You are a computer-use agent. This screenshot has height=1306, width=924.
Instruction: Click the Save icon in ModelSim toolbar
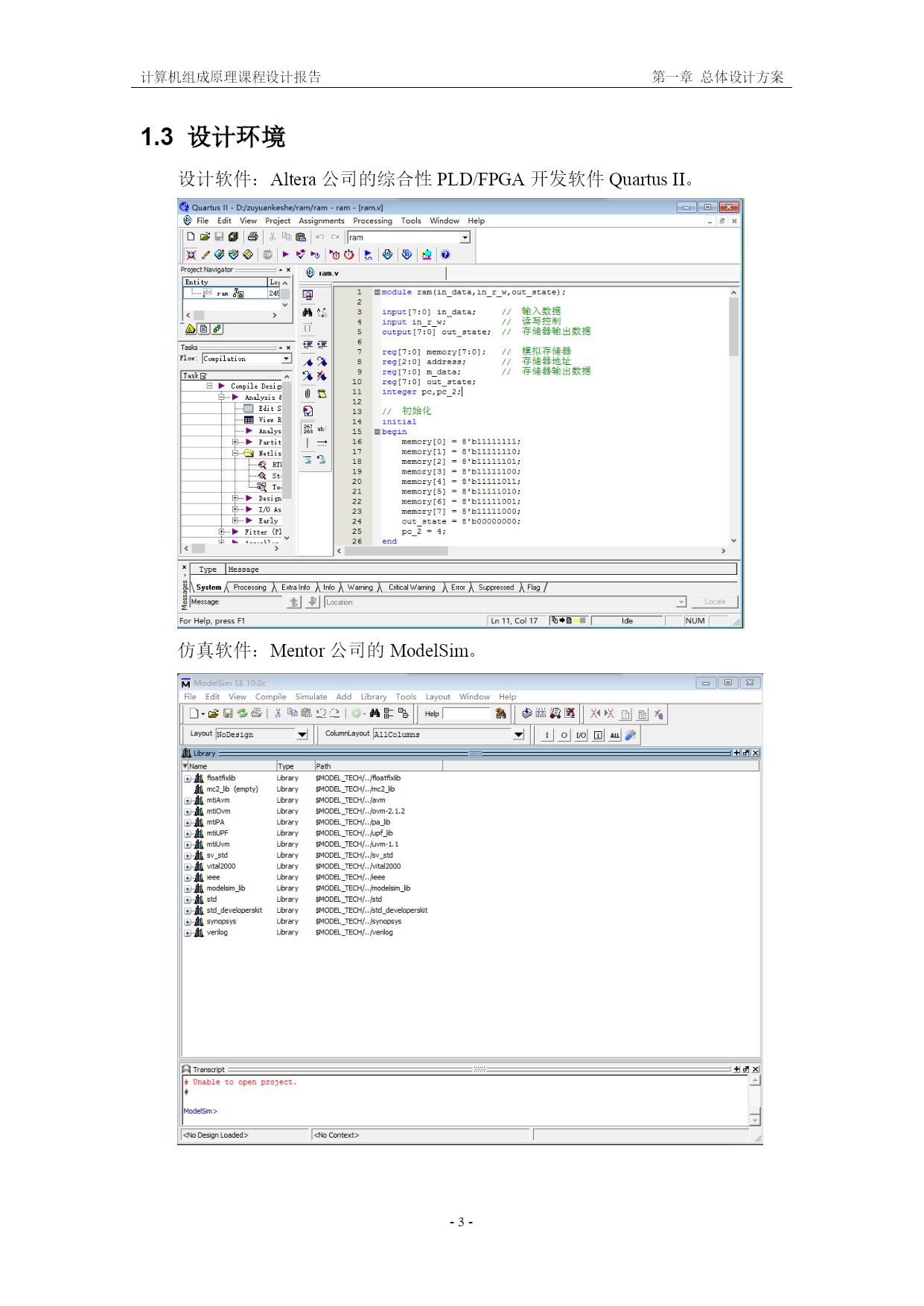point(228,713)
